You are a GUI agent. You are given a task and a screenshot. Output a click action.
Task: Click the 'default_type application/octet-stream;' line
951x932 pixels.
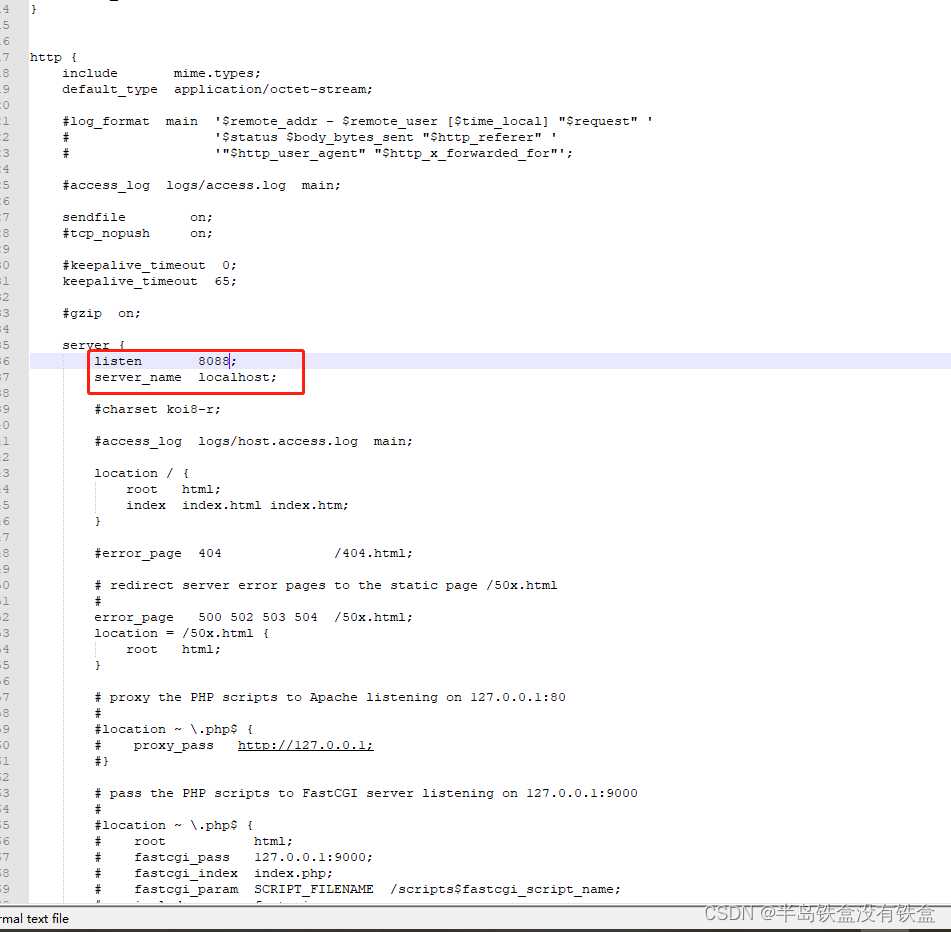pyautogui.click(x=217, y=90)
